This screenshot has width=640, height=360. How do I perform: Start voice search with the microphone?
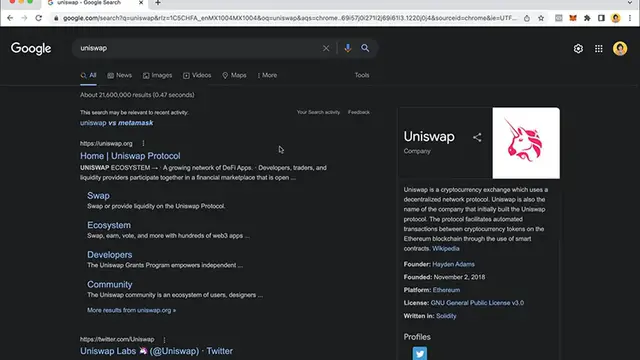(x=348, y=48)
